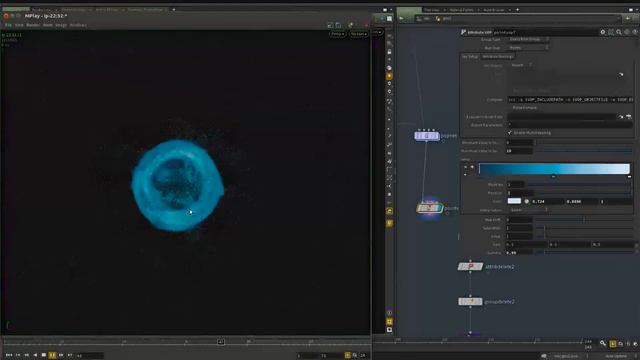The width and height of the screenshot is (640, 360).
Task: Click the parameter search magnifier icon
Action: pos(619,32)
